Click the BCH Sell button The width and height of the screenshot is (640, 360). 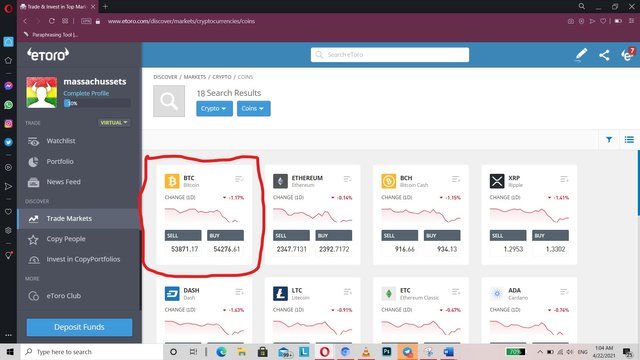click(x=400, y=236)
